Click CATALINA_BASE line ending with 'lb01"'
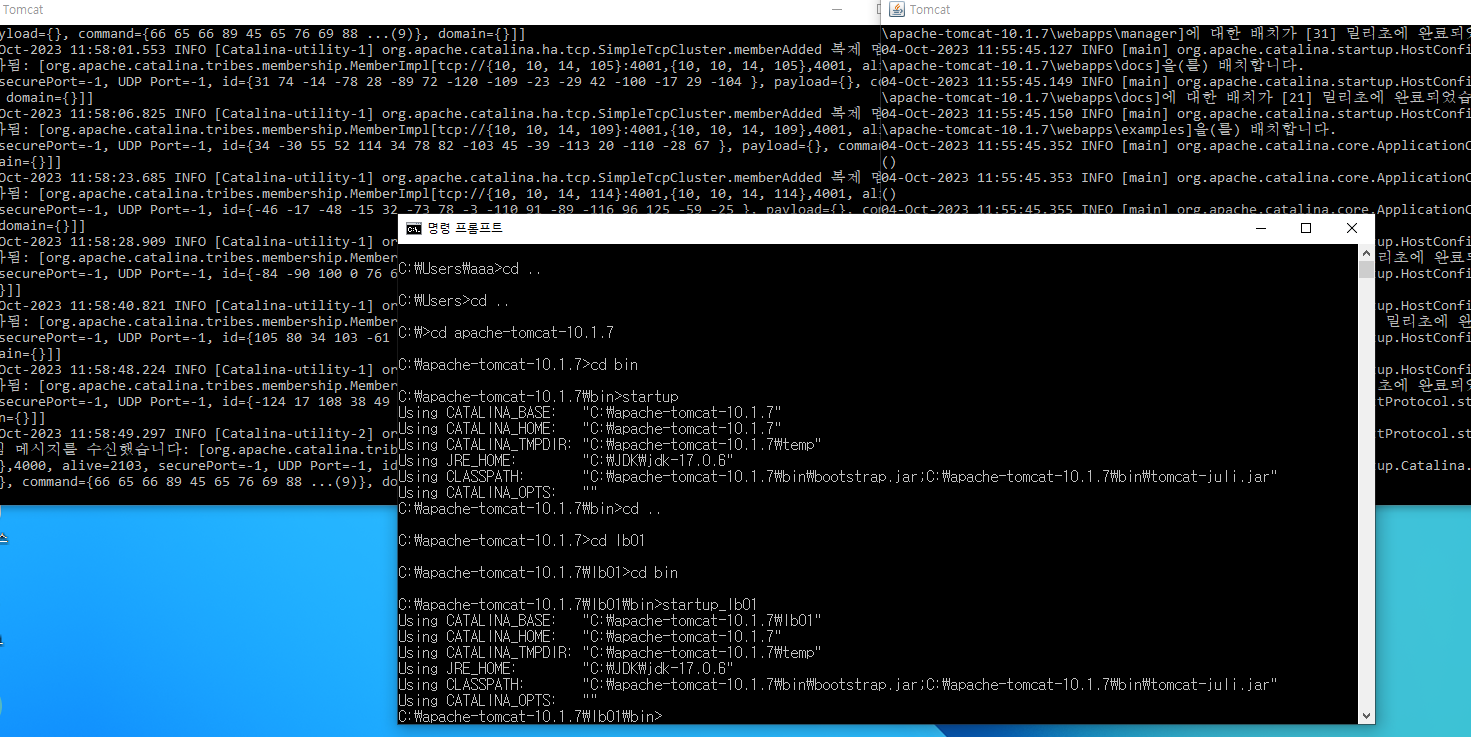Viewport: 1471px width, 737px height. point(610,621)
